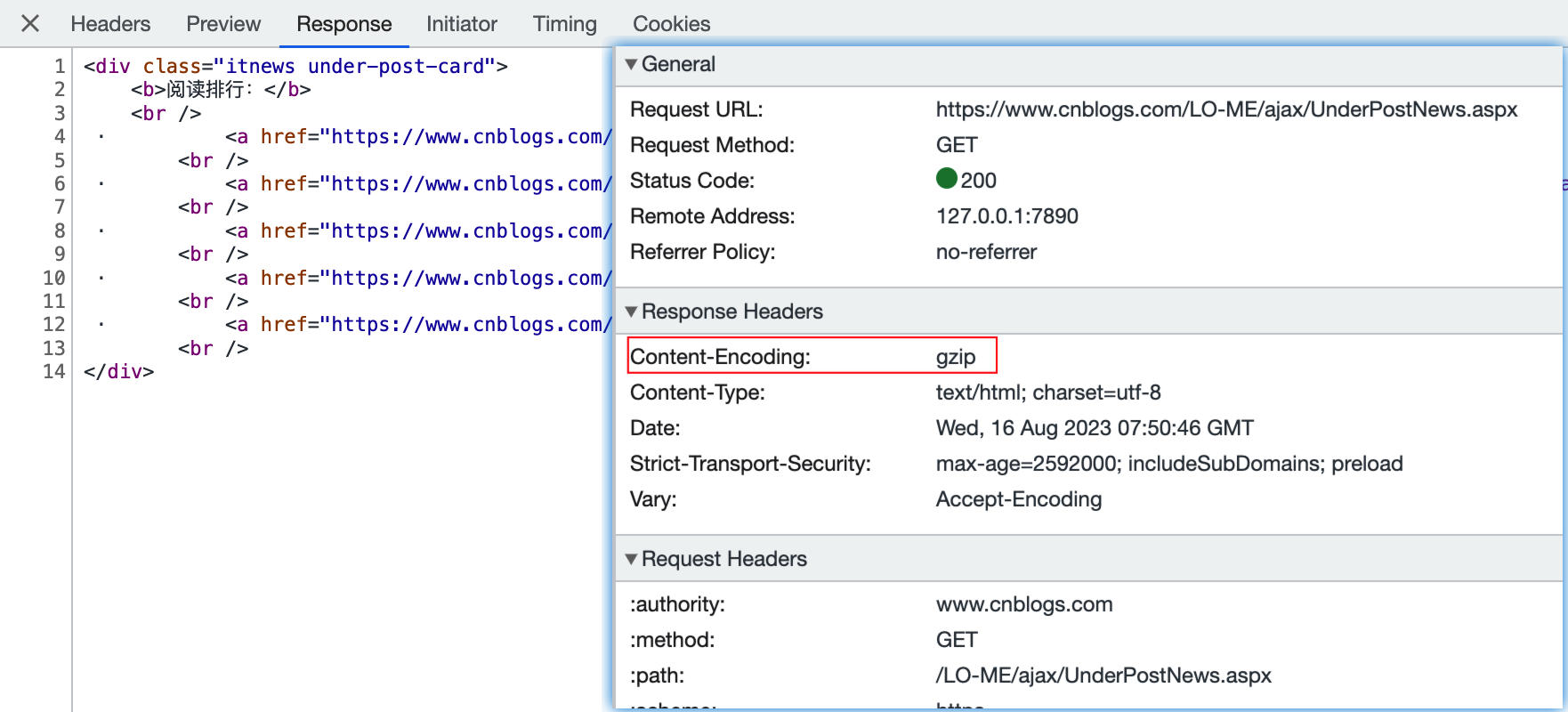Open the Initiator tab
The image size is (1568, 712).
[461, 24]
